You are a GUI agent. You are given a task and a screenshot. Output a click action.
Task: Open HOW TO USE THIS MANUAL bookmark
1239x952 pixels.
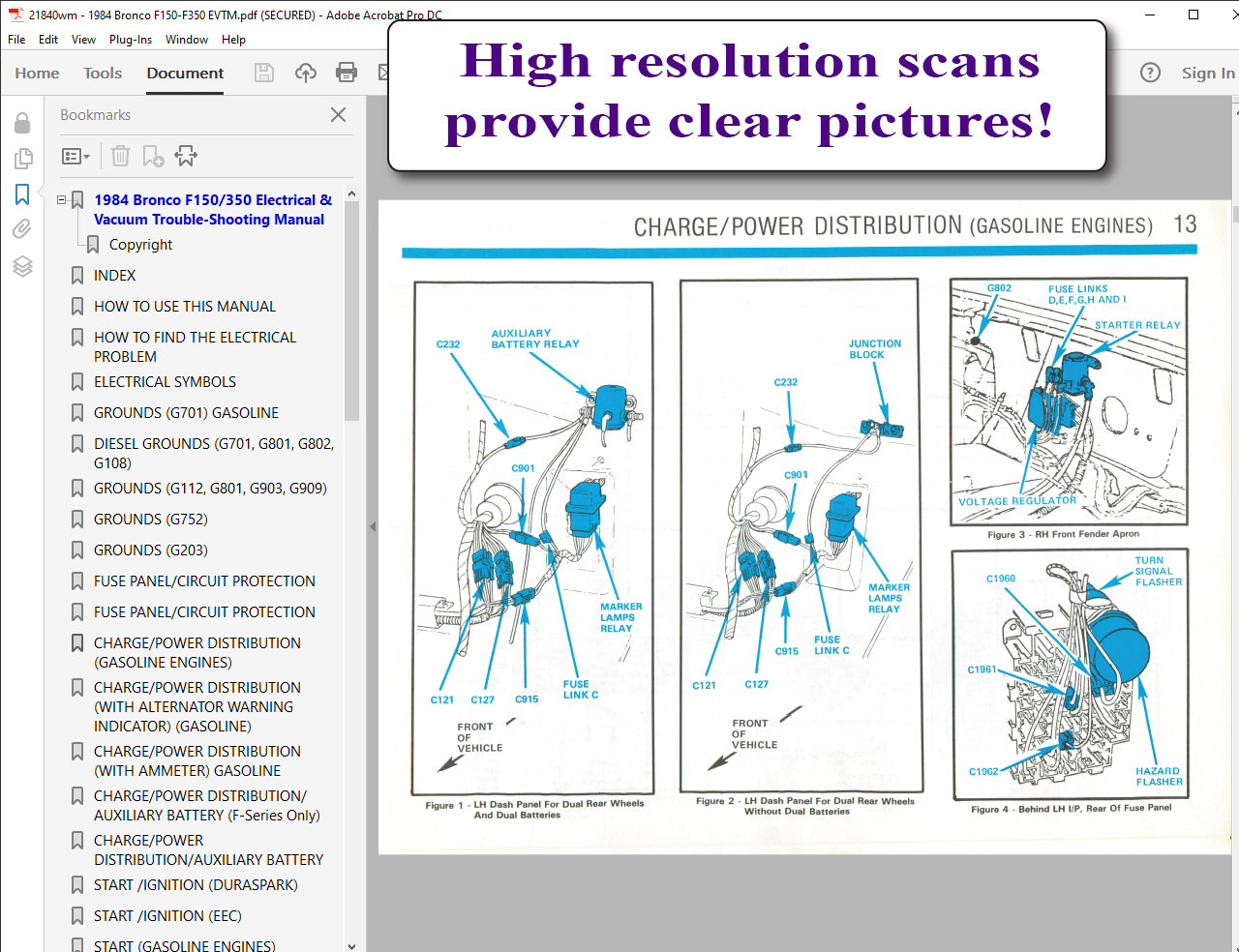(x=185, y=307)
